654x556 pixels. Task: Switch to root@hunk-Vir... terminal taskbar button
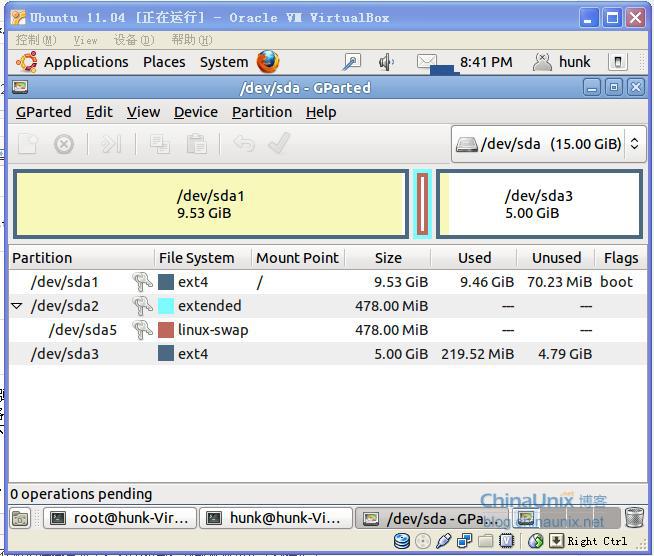click(x=120, y=518)
